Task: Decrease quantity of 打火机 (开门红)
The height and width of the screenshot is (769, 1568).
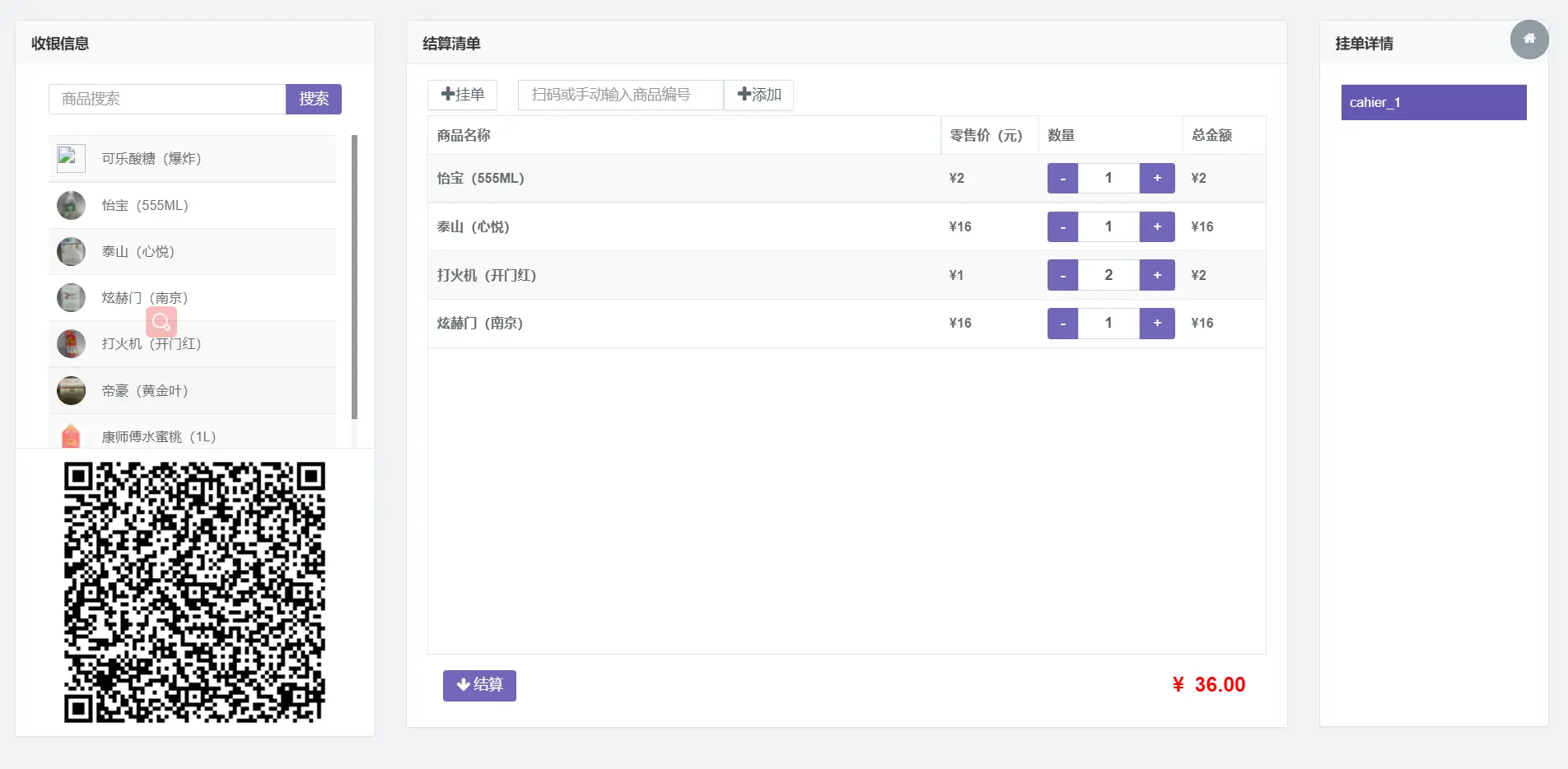Action: coord(1062,275)
